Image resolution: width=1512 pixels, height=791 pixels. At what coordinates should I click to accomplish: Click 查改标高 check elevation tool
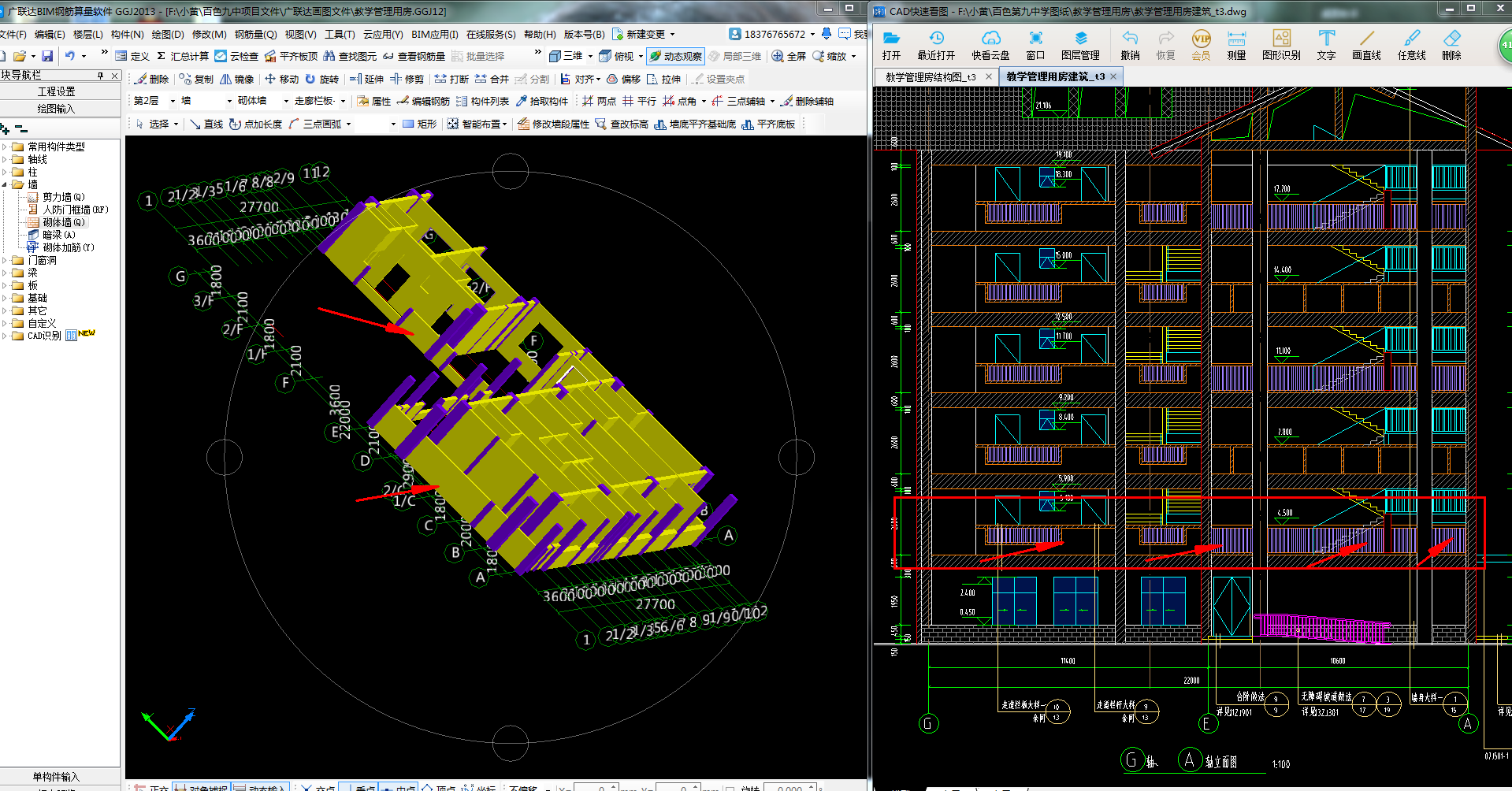coord(622,124)
